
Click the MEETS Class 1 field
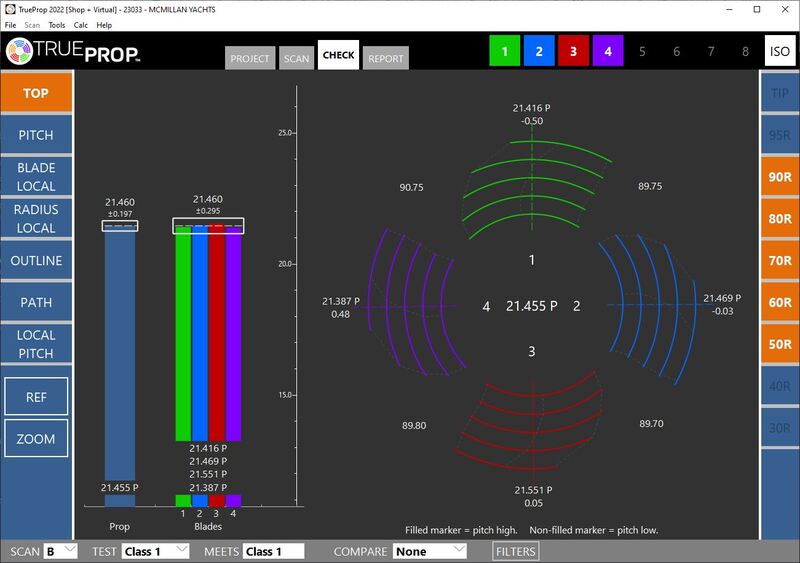pos(273,551)
